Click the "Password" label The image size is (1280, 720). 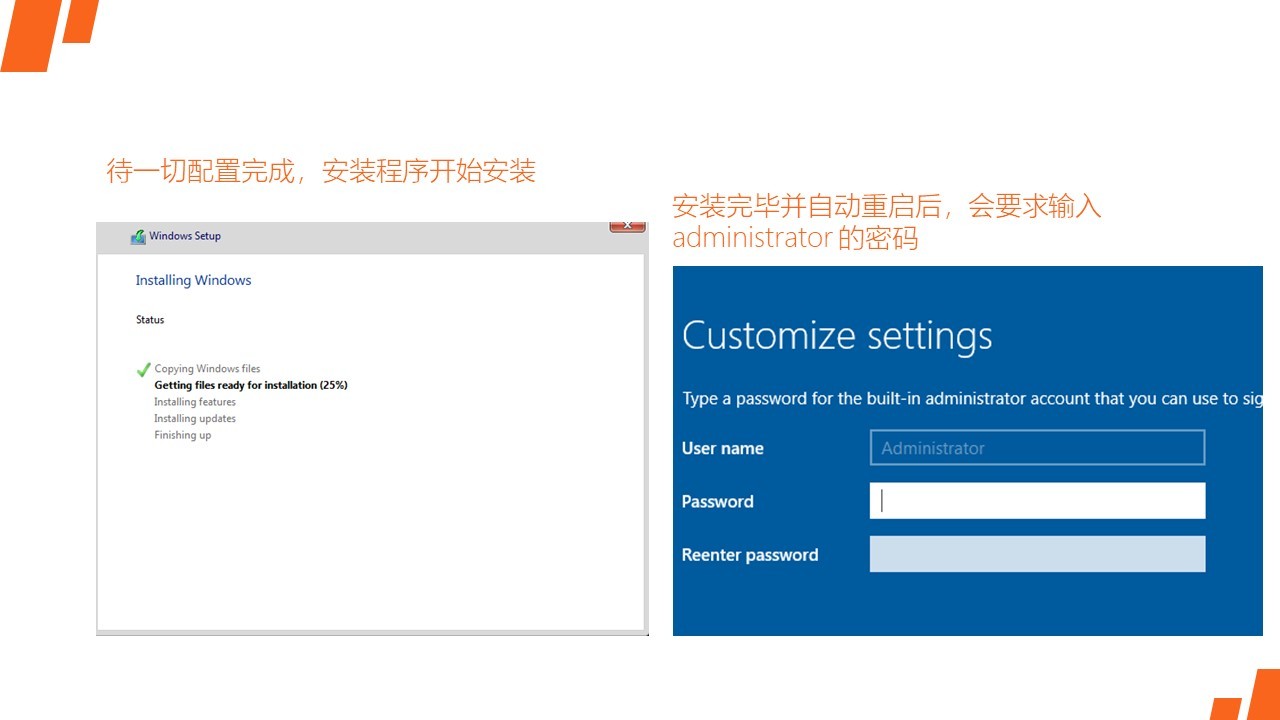point(717,502)
